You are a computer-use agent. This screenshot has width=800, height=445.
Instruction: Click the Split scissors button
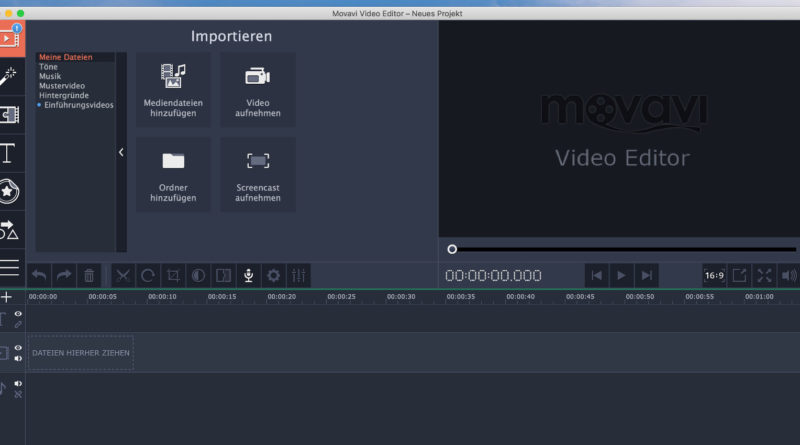click(x=123, y=276)
